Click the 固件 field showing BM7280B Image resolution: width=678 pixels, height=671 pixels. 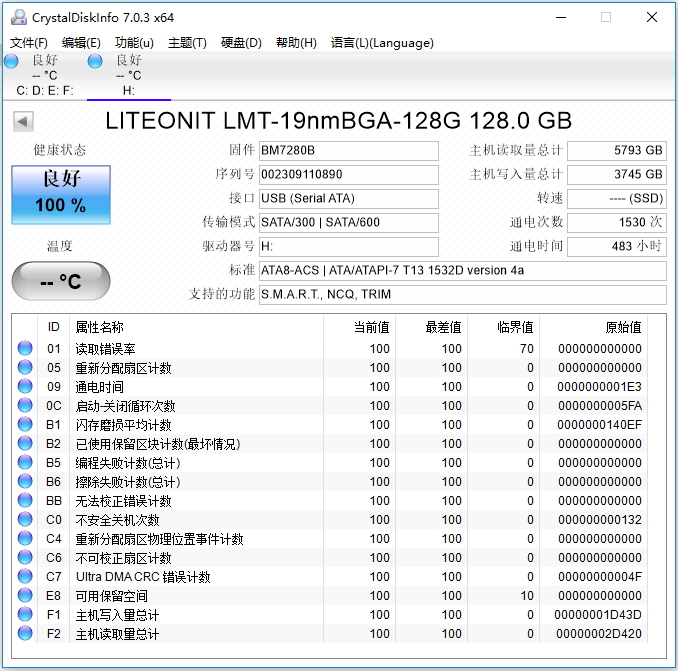point(349,150)
